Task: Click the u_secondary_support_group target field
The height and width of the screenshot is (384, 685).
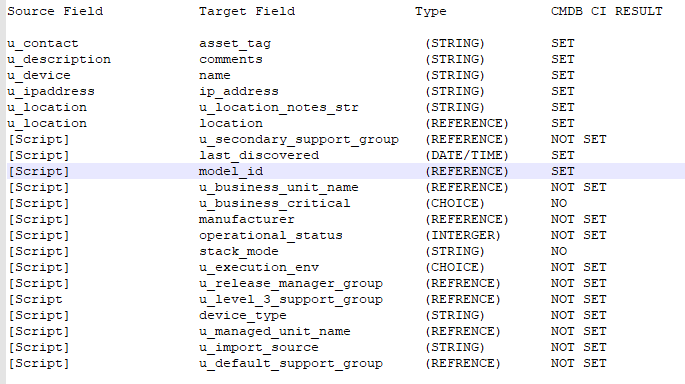Action: (x=299, y=140)
